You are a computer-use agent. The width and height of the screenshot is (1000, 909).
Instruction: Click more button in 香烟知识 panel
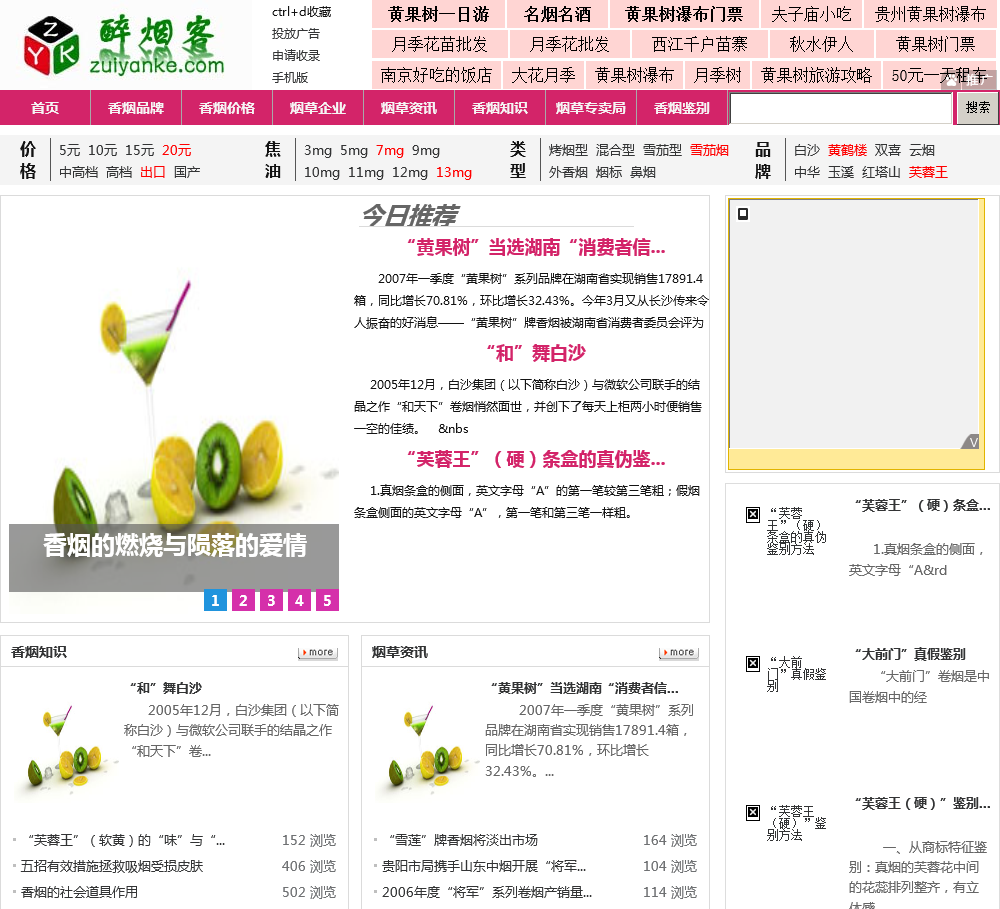click(318, 652)
